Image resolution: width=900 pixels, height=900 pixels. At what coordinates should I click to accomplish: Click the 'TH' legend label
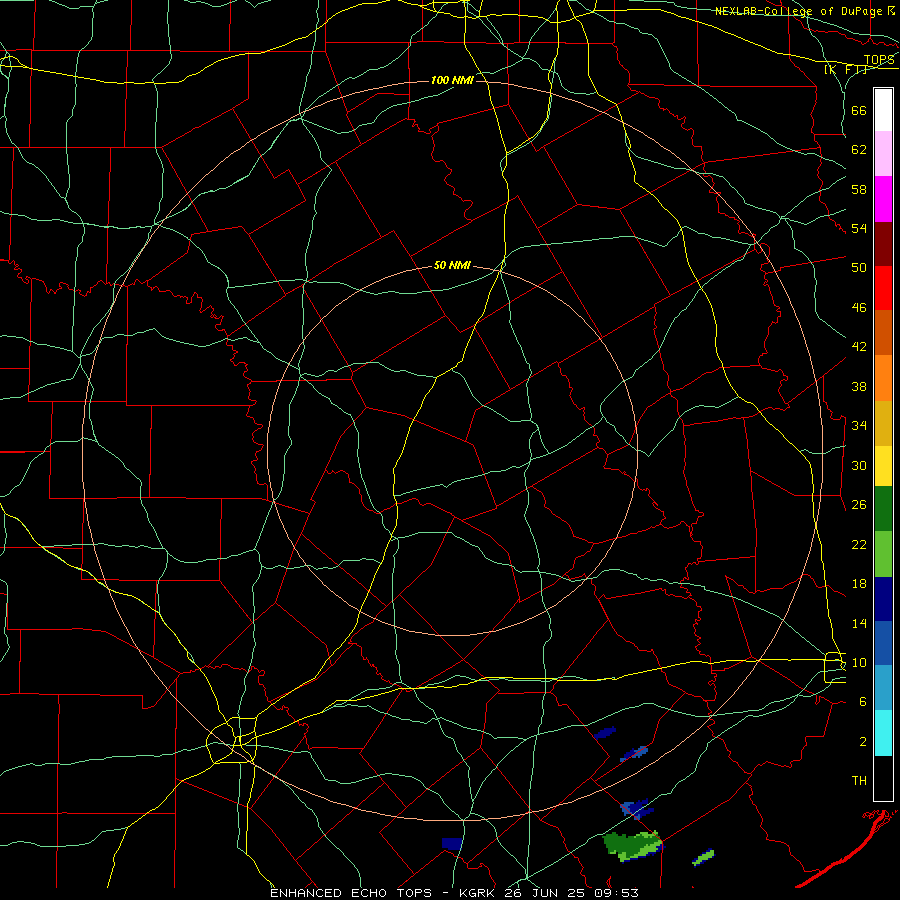(x=859, y=781)
